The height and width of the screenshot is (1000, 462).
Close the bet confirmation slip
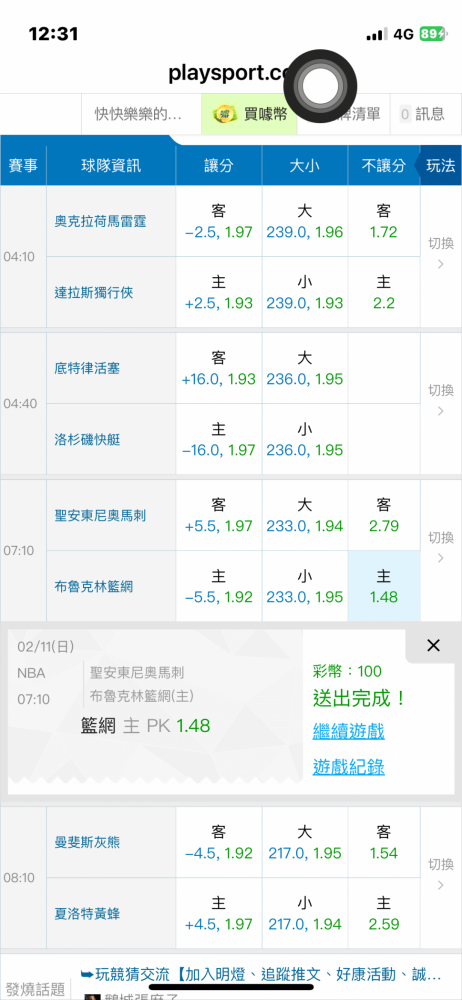point(433,645)
